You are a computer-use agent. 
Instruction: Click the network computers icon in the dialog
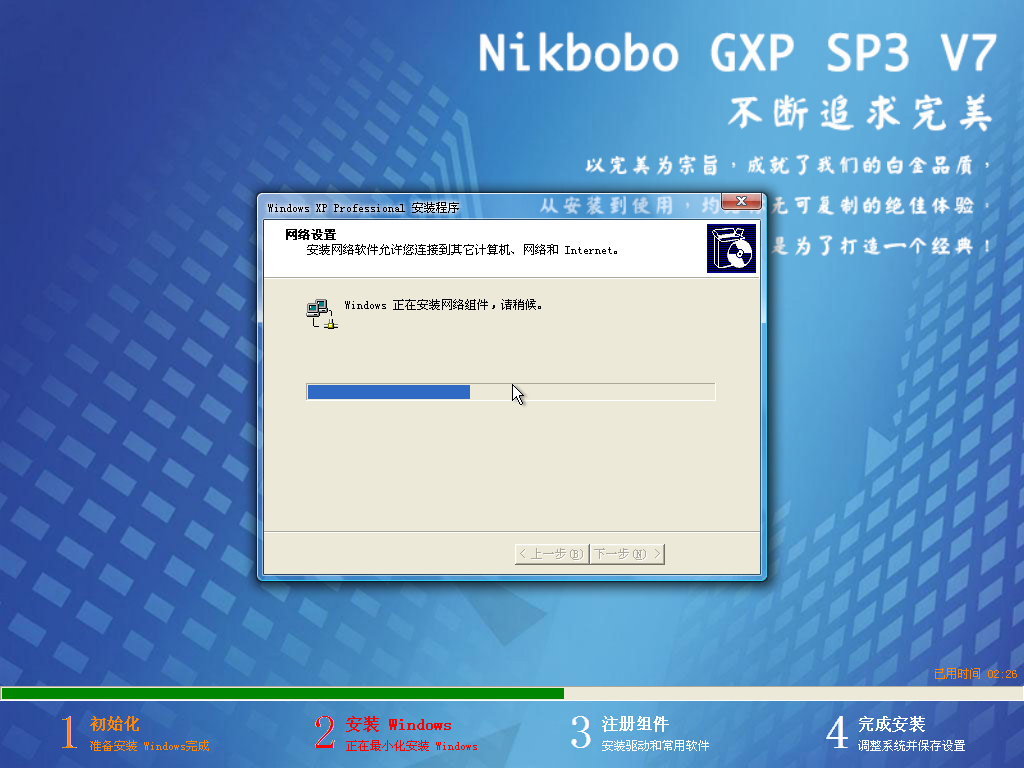click(x=322, y=314)
